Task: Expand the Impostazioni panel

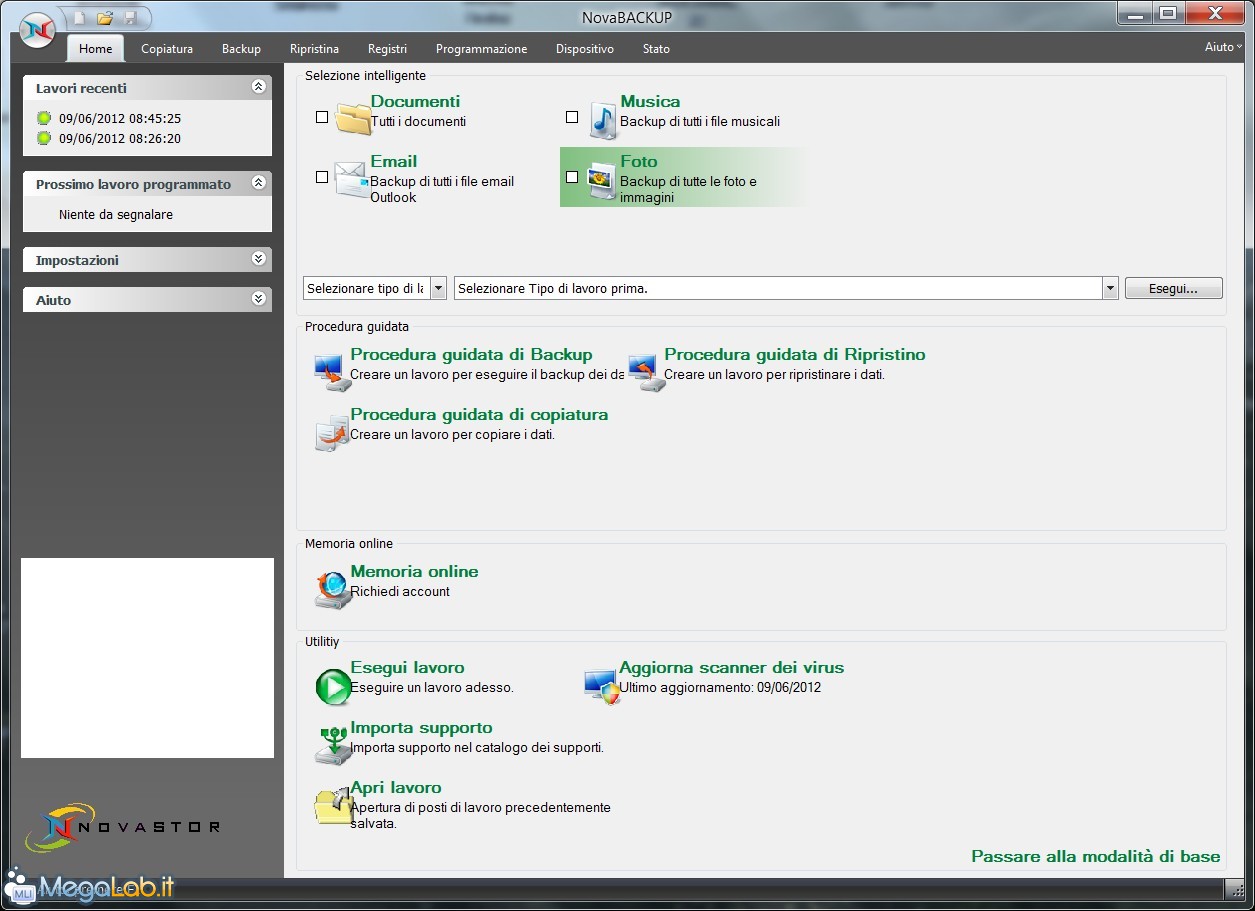Action: coord(259,259)
